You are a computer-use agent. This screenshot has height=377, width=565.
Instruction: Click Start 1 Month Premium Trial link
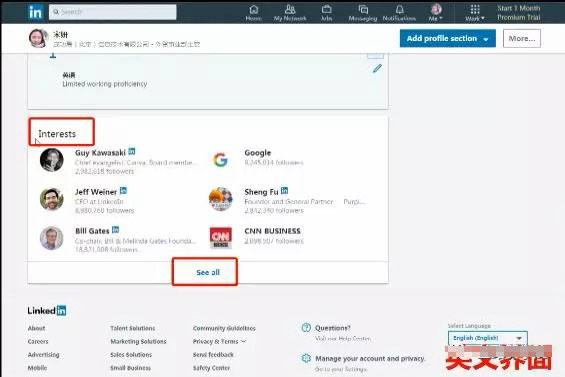[519, 13]
